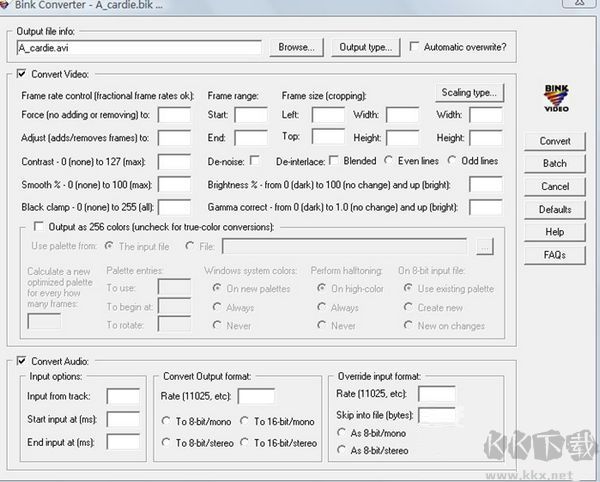Choose To 16-bit/stereo output format
The width and height of the screenshot is (600, 482).
(247, 443)
